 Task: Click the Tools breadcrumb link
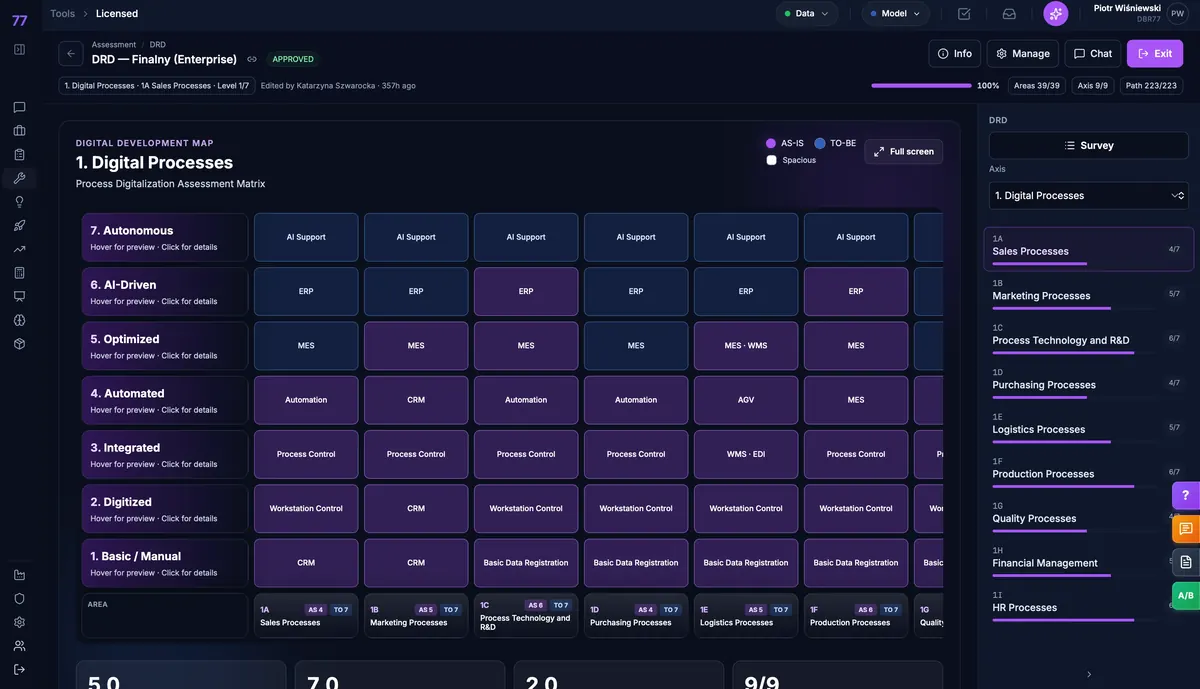(x=62, y=14)
